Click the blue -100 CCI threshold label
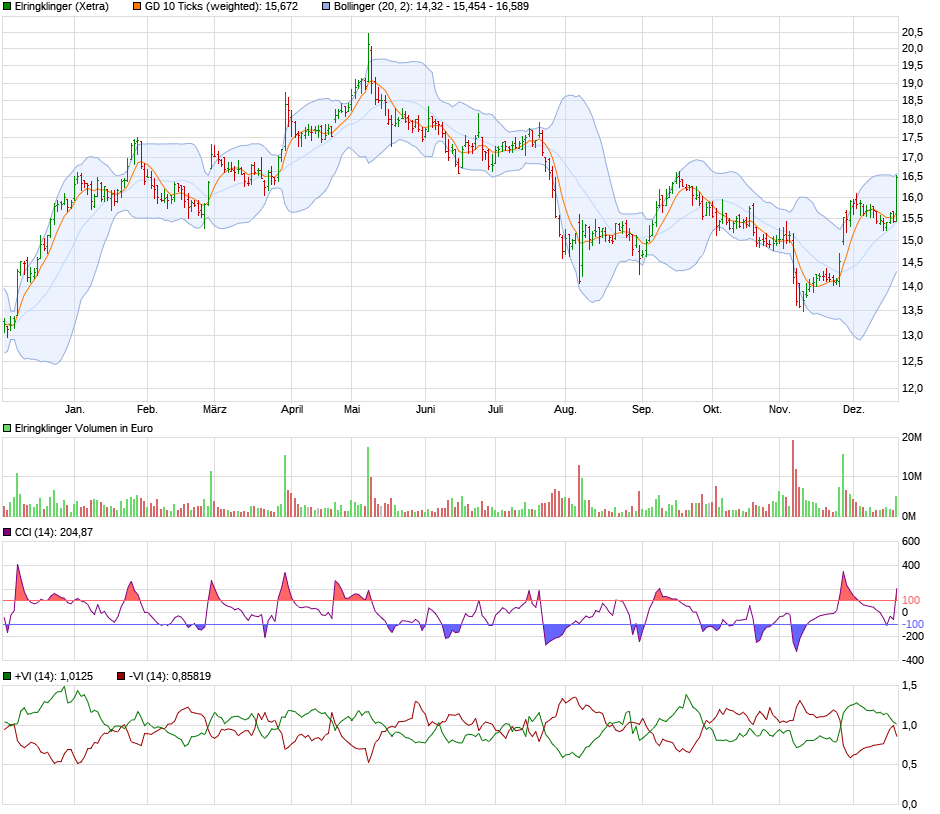The width and height of the screenshot is (940, 814). pos(911,624)
